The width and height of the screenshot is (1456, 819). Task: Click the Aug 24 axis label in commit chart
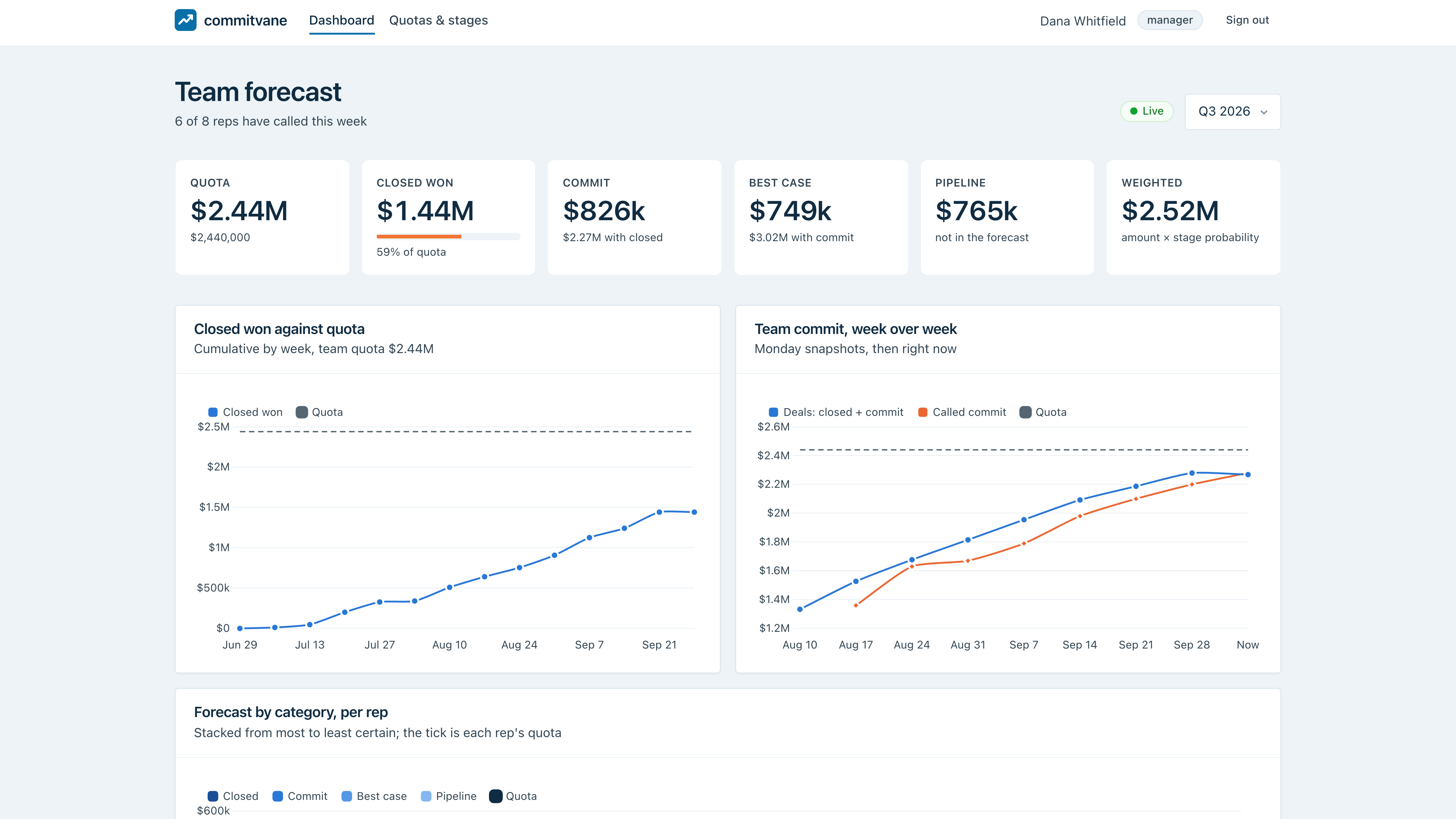(911, 645)
